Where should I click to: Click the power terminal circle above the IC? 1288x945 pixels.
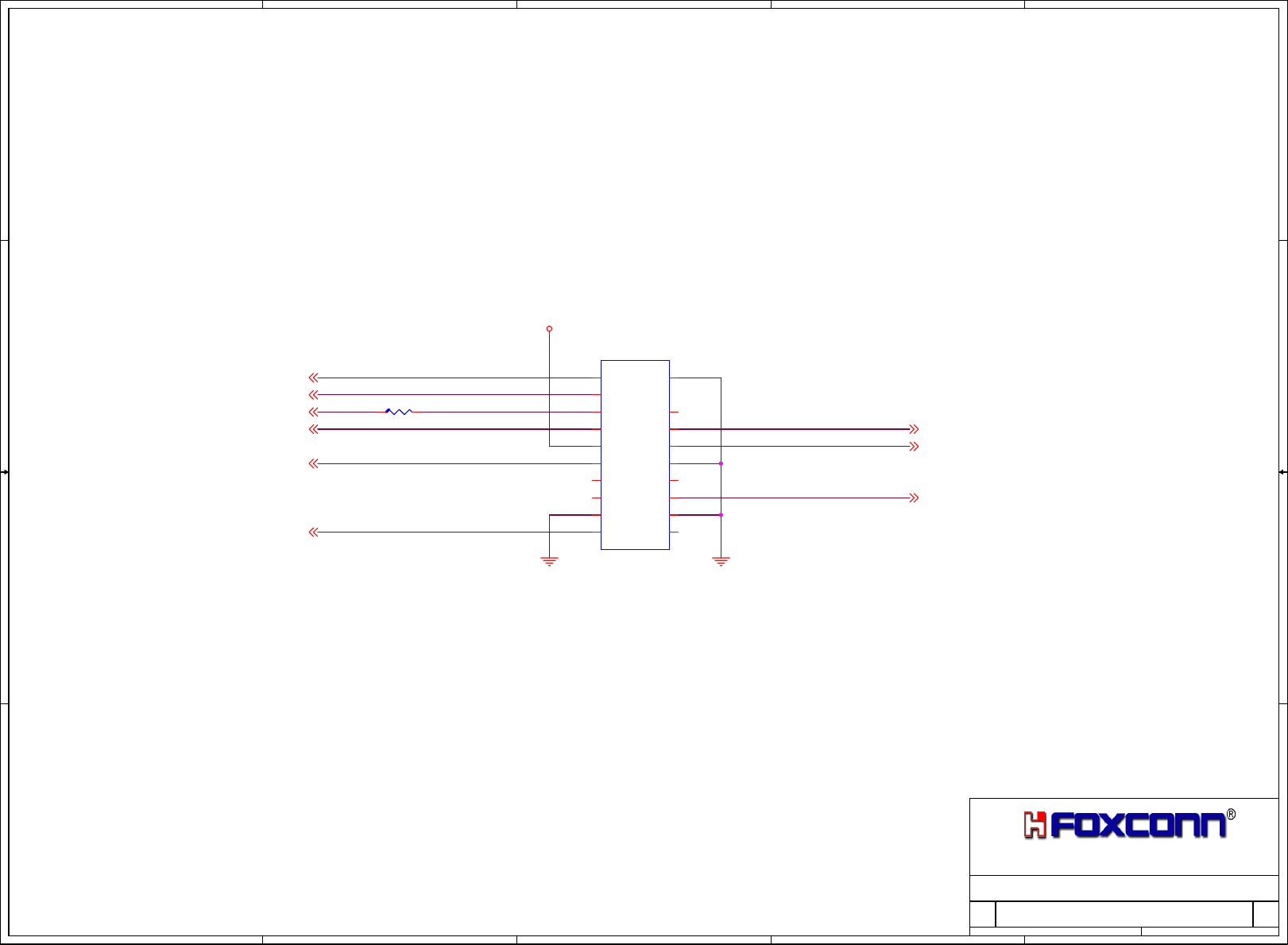click(549, 328)
